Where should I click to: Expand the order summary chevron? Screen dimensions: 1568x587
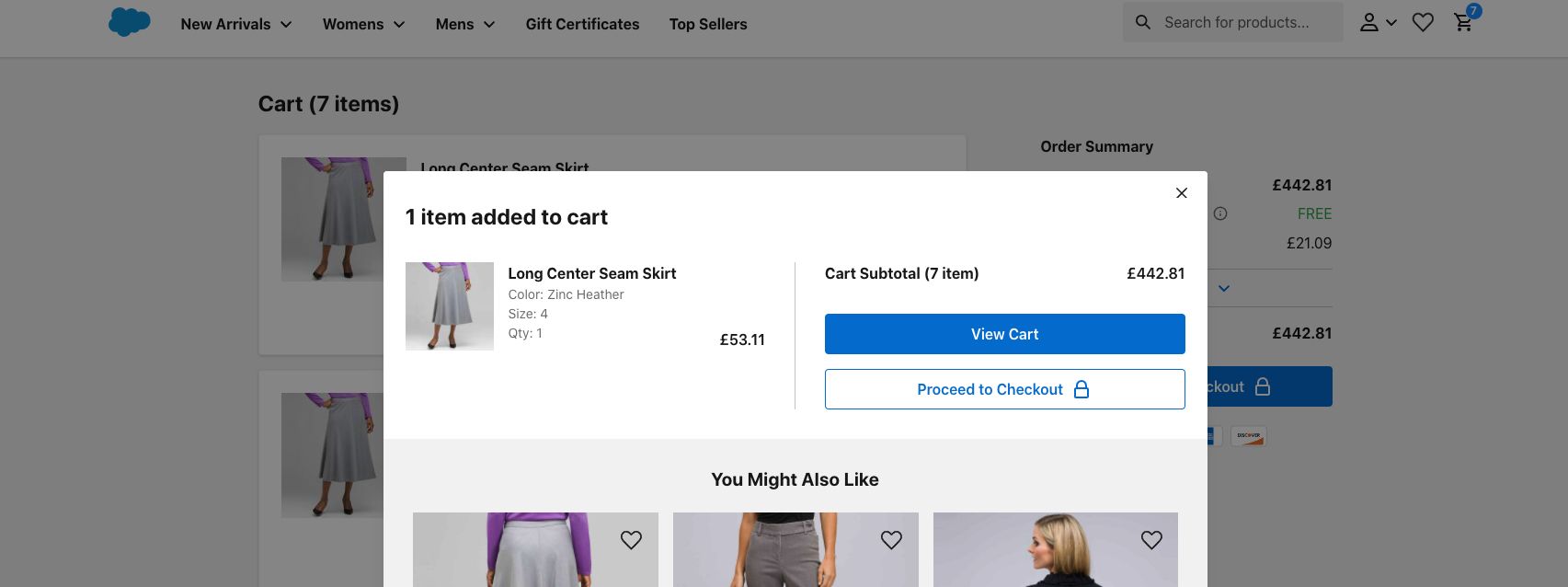point(1224,288)
